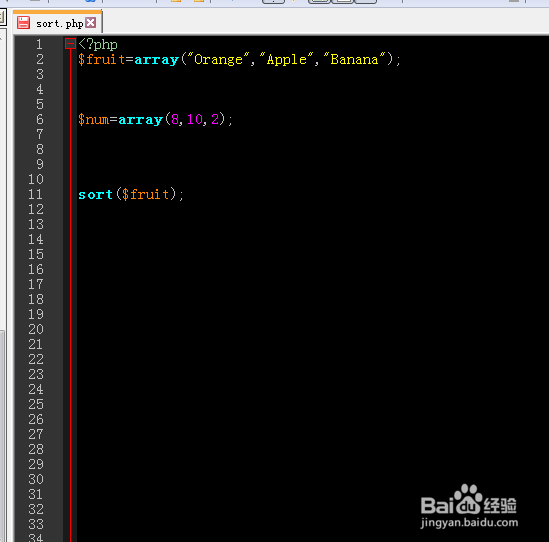Image resolution: width=549 pixels, height=542 pixels.
Task: Click line number 9 in the margin
Action: point(40,164)
